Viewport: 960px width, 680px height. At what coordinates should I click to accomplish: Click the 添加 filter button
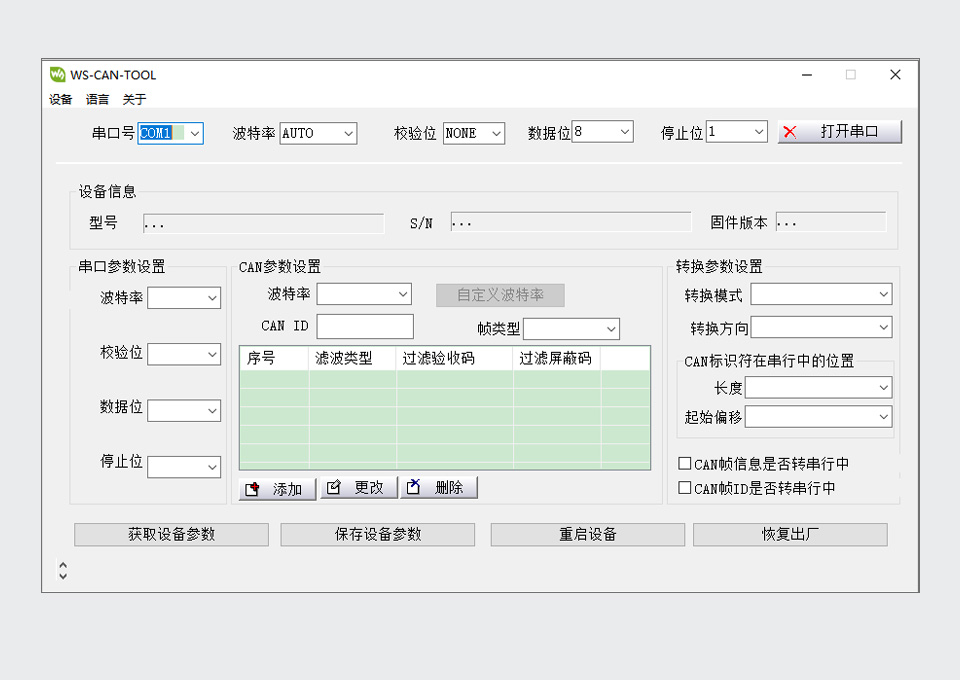277,489
